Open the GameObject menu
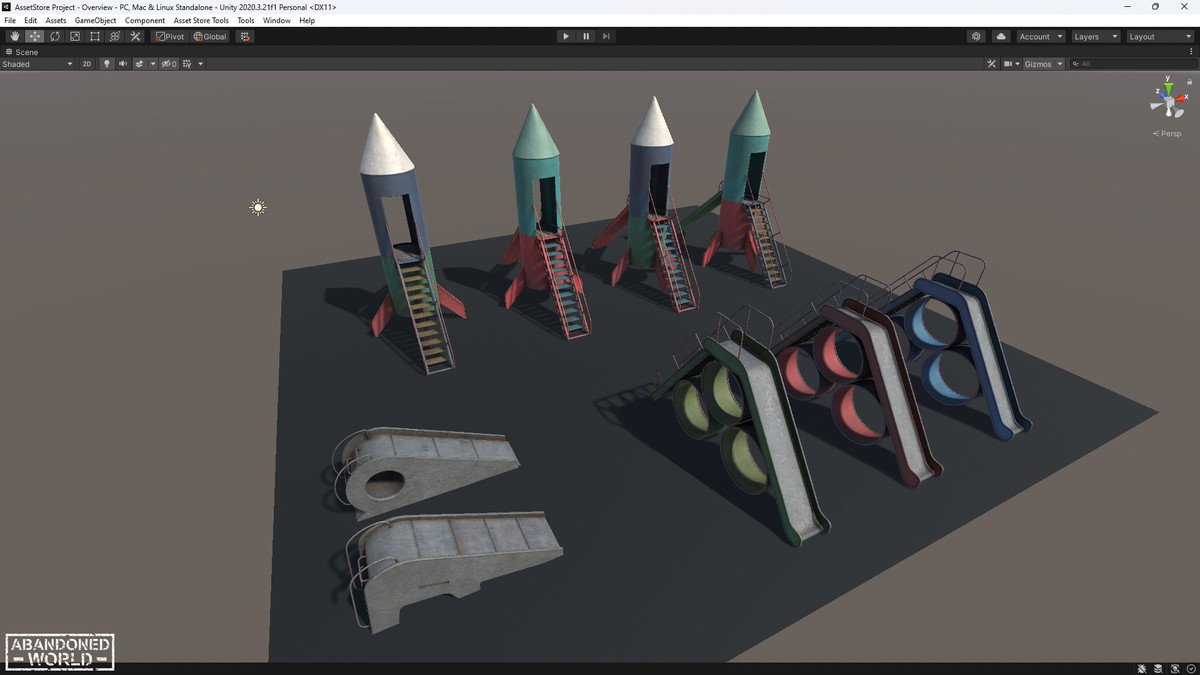 click(95, 20)
